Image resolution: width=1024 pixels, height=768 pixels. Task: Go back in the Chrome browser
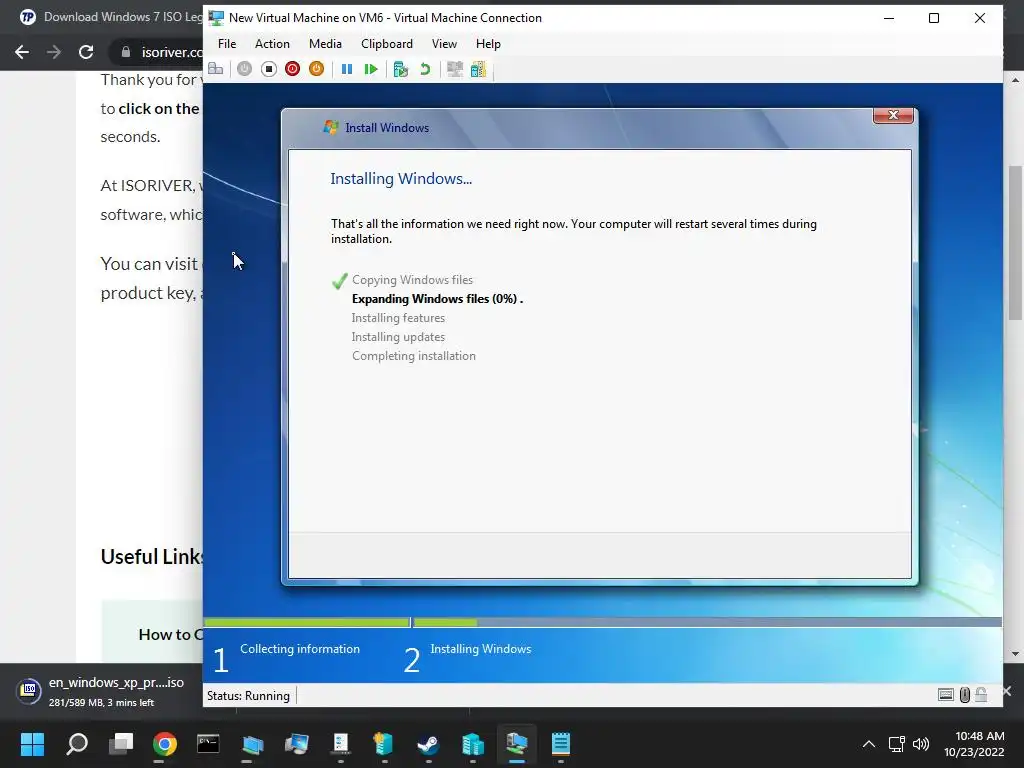(22, 52)
